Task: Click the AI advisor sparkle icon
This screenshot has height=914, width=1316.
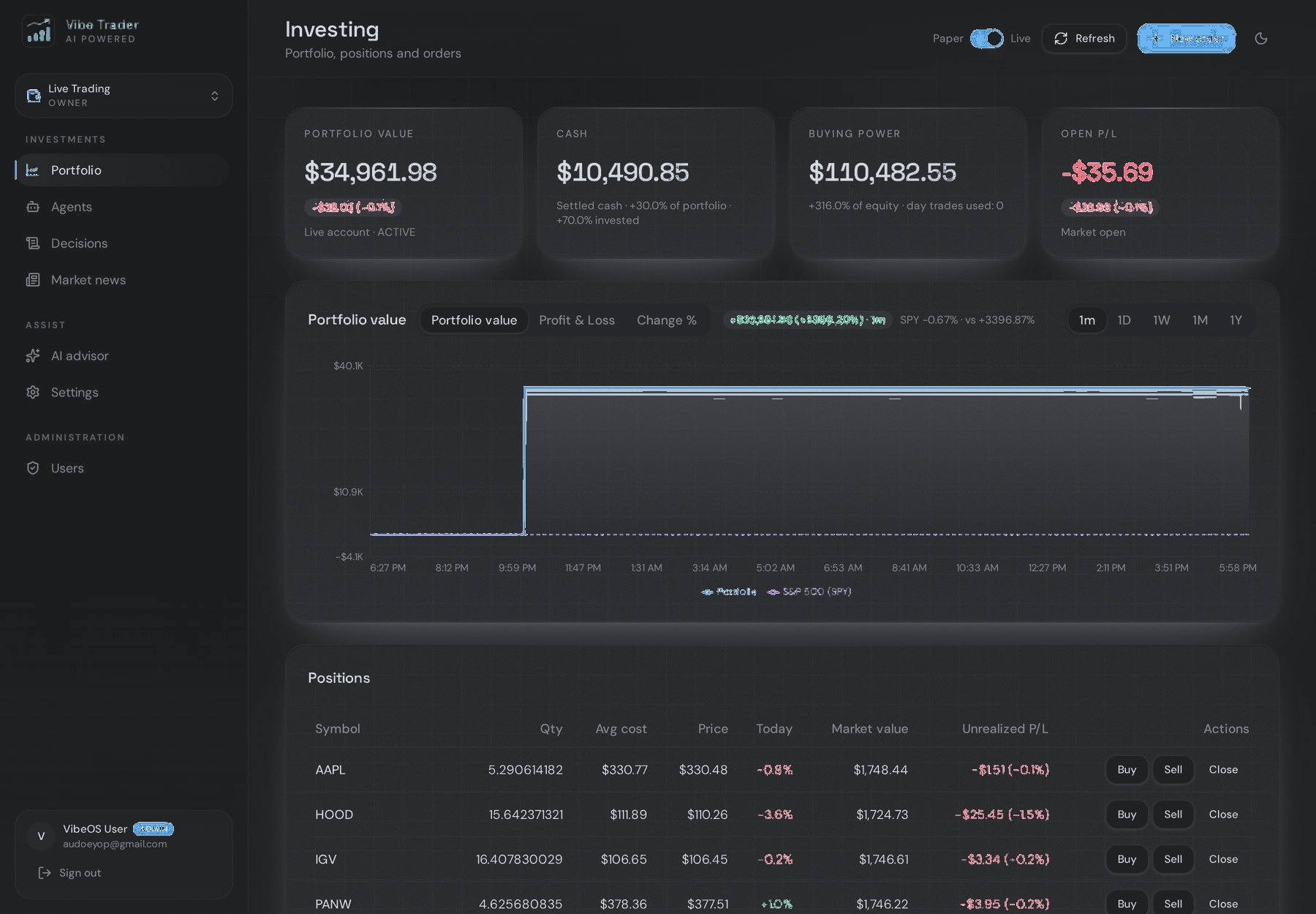Action: coord(33,356)
